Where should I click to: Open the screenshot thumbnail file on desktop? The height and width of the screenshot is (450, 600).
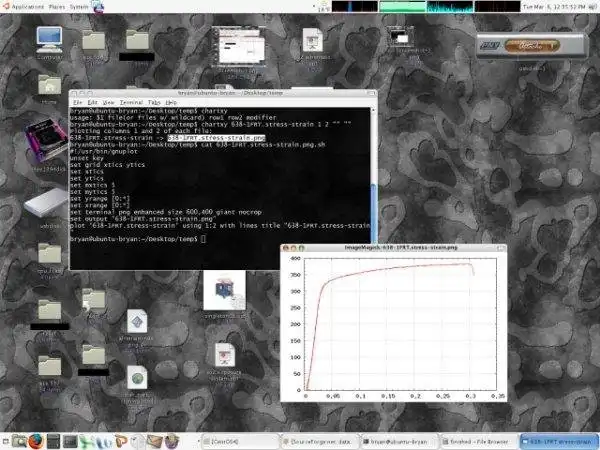[239, 45]
